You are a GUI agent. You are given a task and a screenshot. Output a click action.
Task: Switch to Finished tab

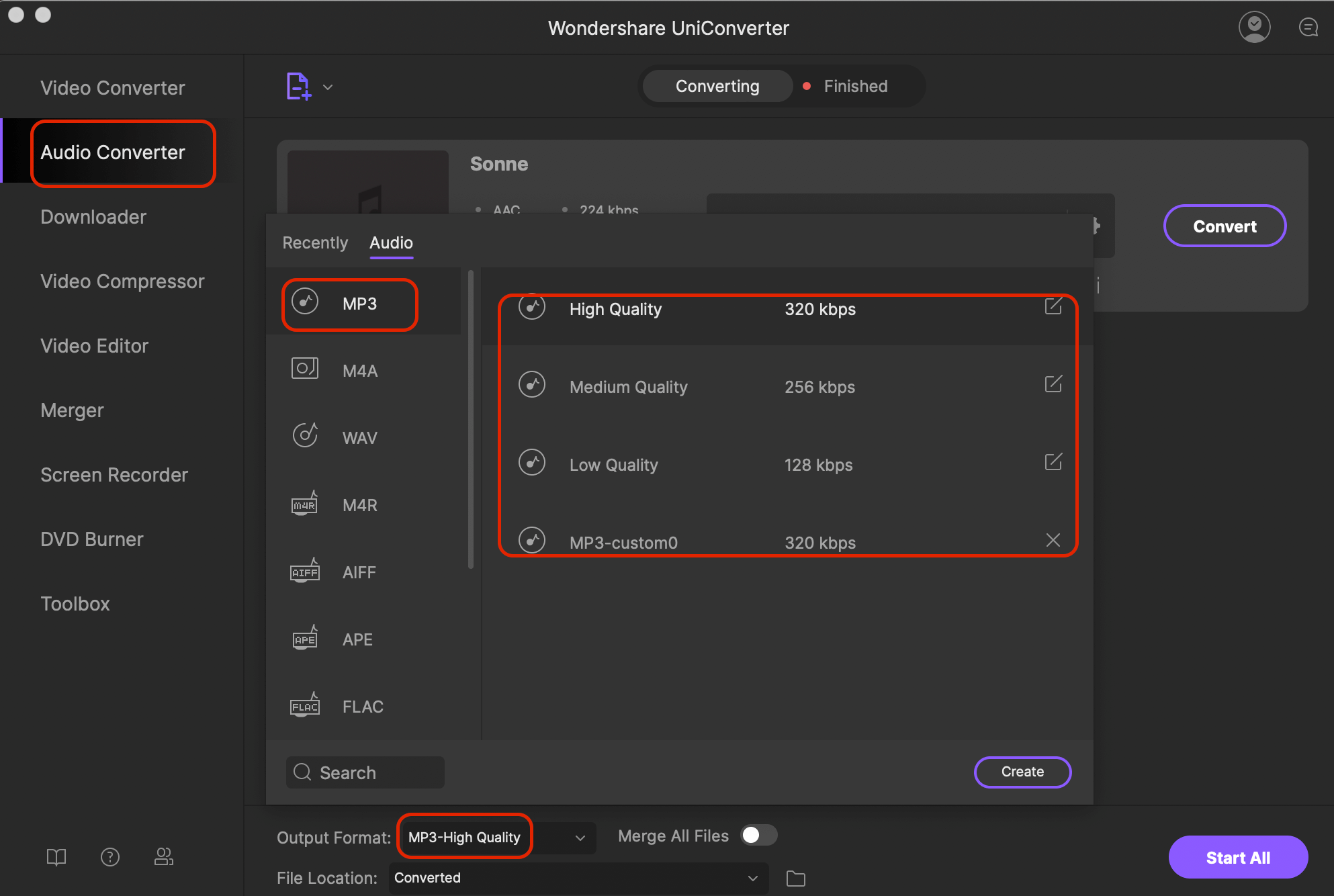tap(855, 85)
